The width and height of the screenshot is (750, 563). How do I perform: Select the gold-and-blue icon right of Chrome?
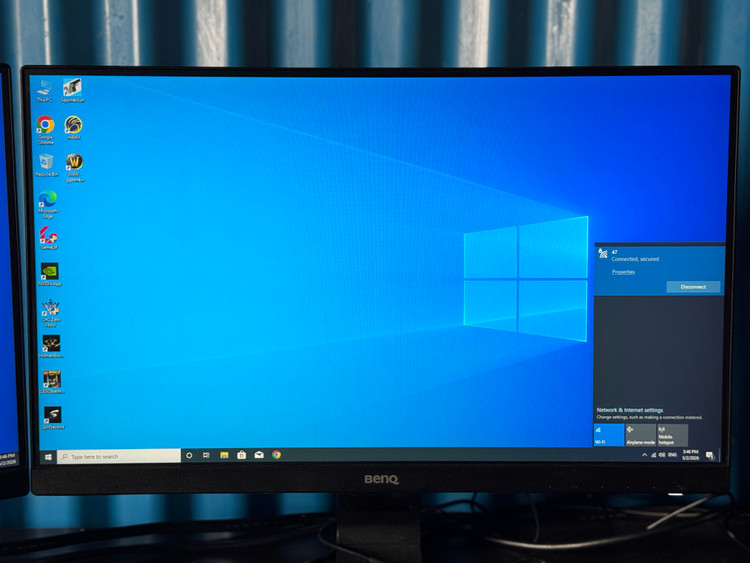pyautogui.click(x=74, y=128)
